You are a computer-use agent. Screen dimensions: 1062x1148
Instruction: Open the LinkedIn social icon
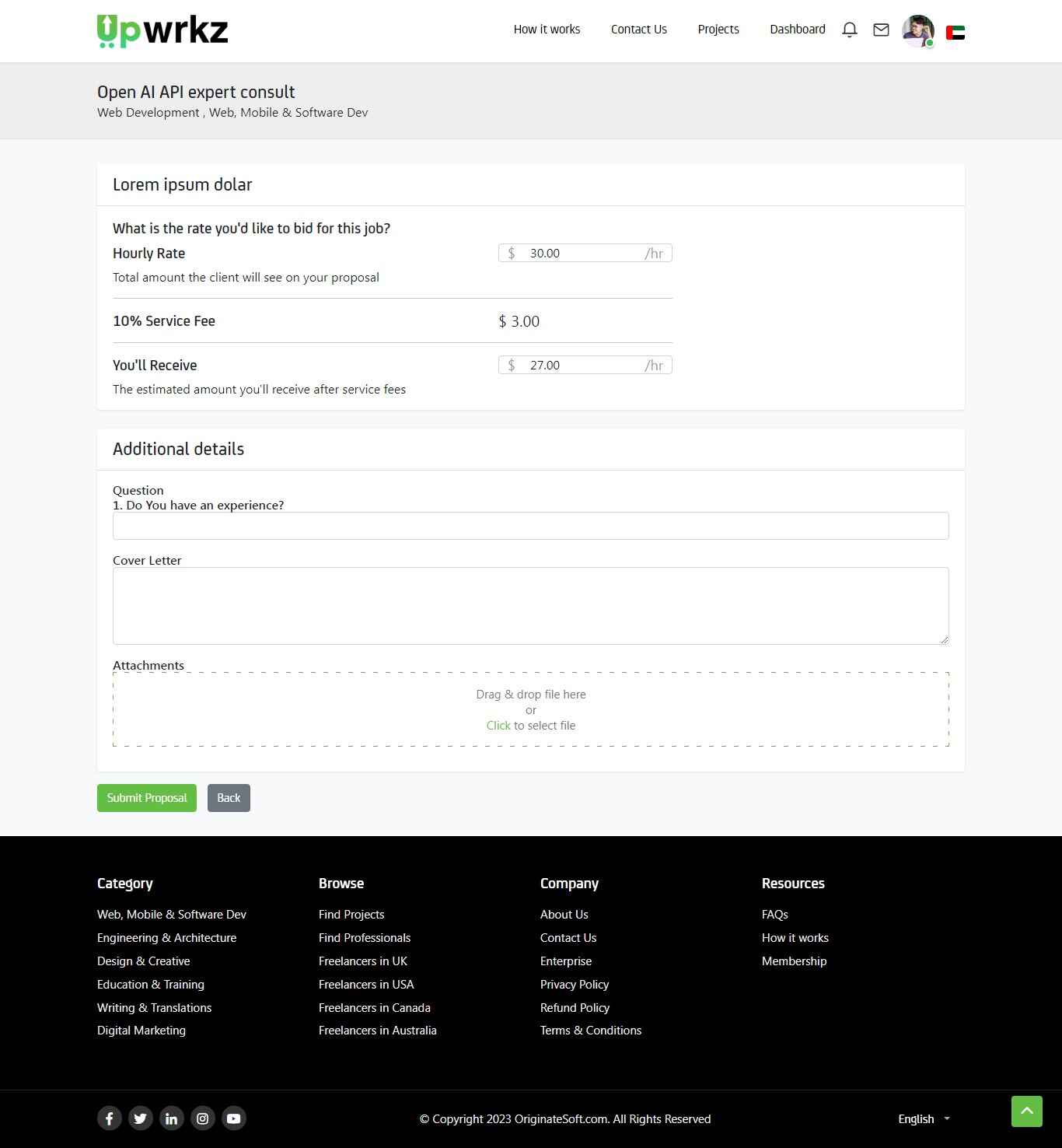(x=172, y=1118)
